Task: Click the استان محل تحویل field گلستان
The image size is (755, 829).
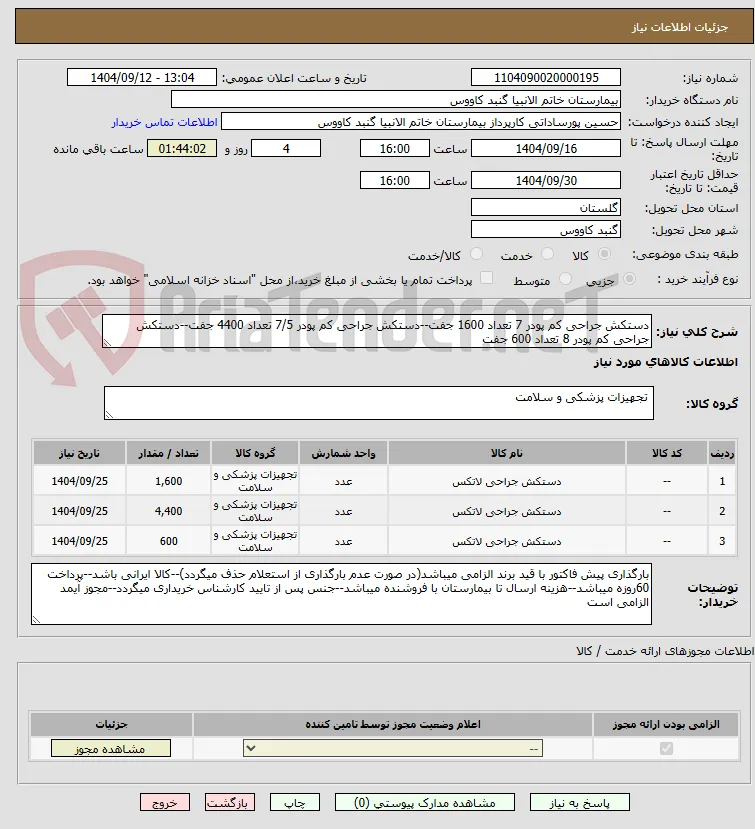Action: pyautogui.click(x=546, y=207)
